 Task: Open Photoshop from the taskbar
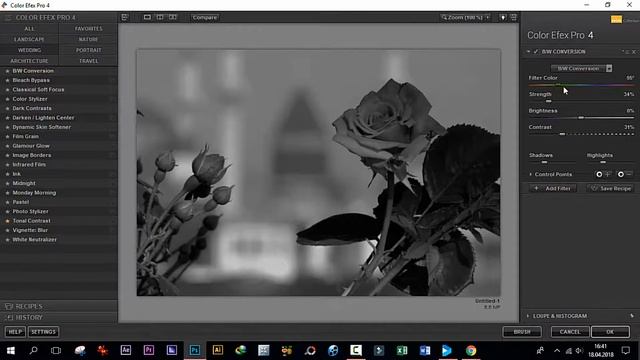tap(195, 350)
